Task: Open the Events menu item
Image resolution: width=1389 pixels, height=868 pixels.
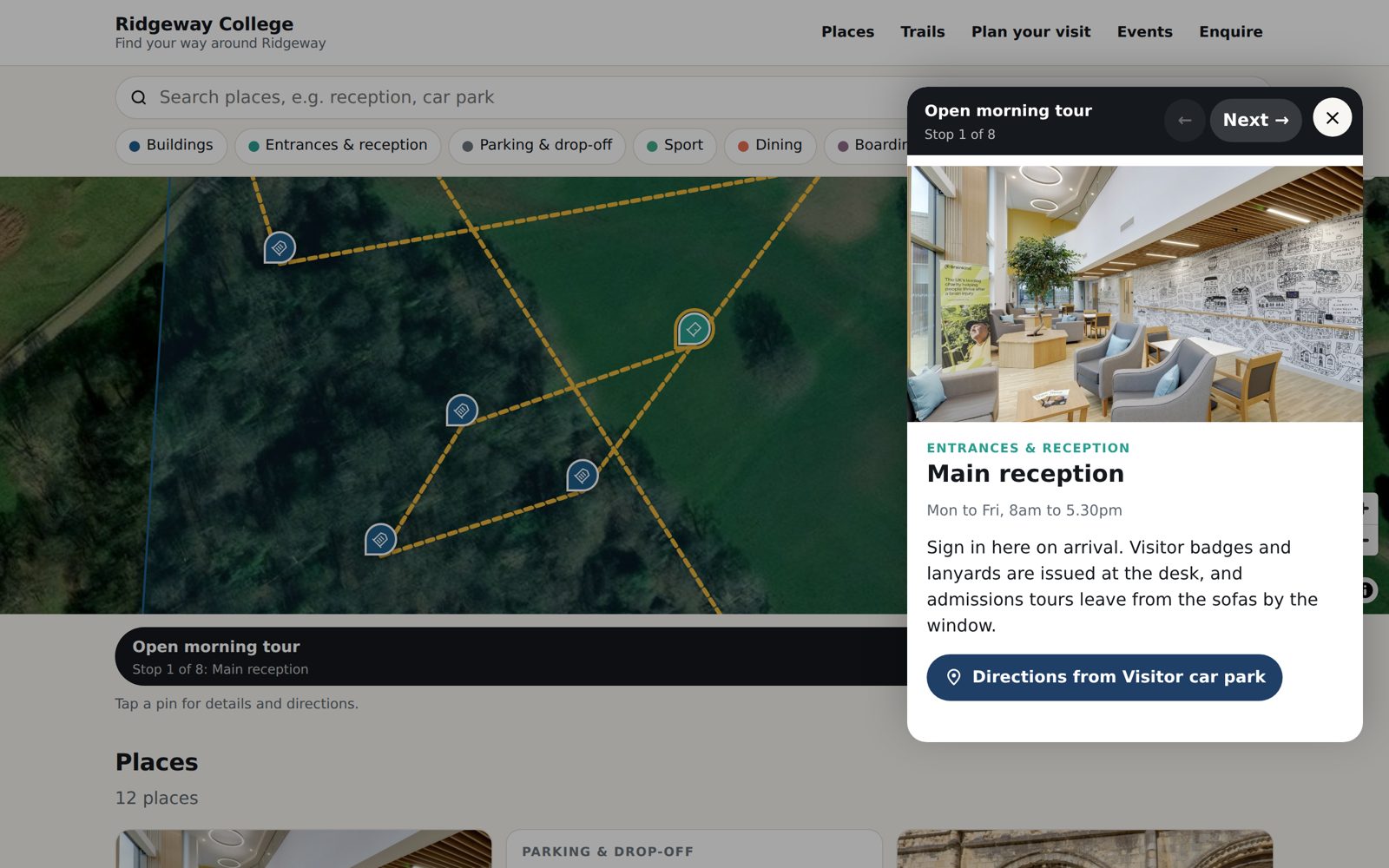Action: click(1144, 32)
